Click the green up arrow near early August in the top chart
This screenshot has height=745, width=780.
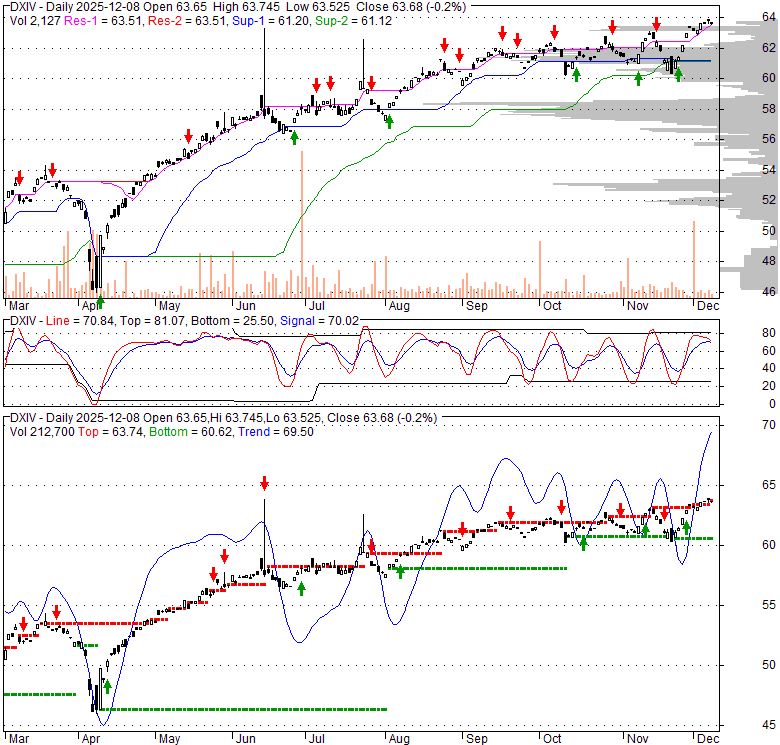(389, 121)
